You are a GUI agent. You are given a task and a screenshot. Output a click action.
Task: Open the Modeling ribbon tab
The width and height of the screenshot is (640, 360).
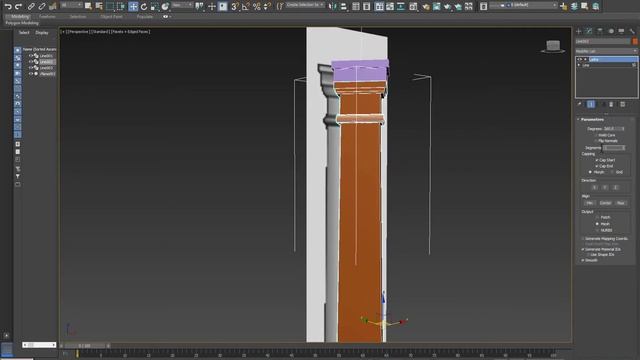pyautogui.click(x=20, y=17)
